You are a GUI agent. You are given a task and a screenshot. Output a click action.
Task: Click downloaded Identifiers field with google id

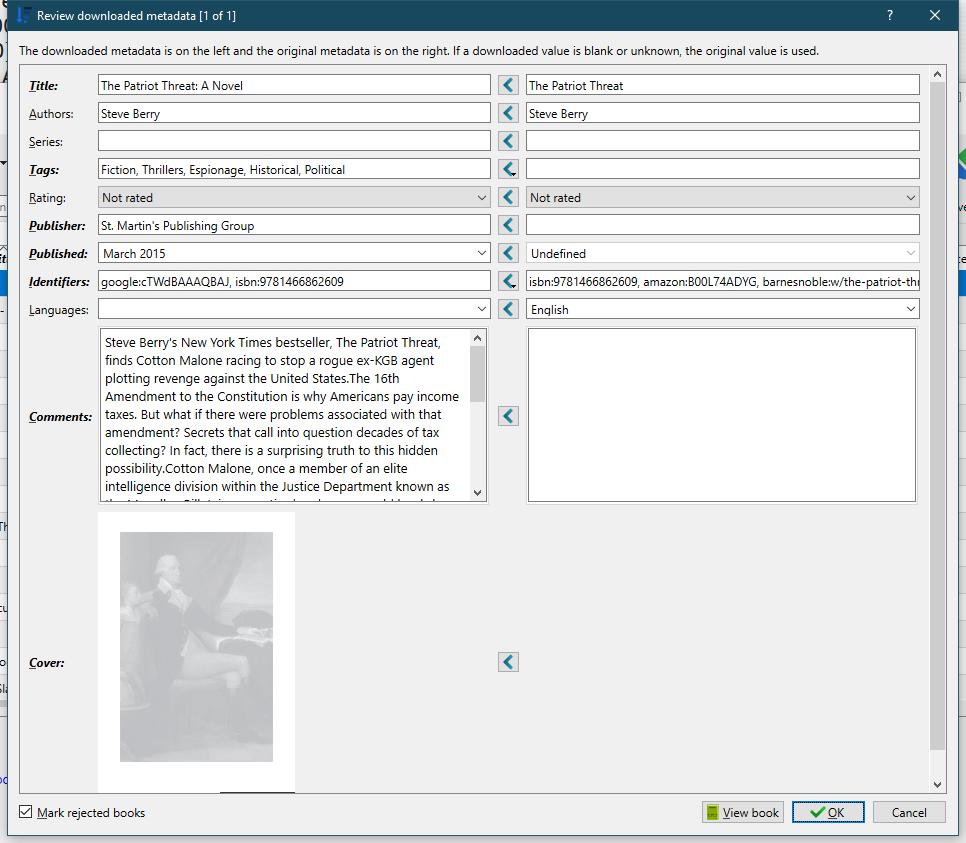click(x=294, y=281)
